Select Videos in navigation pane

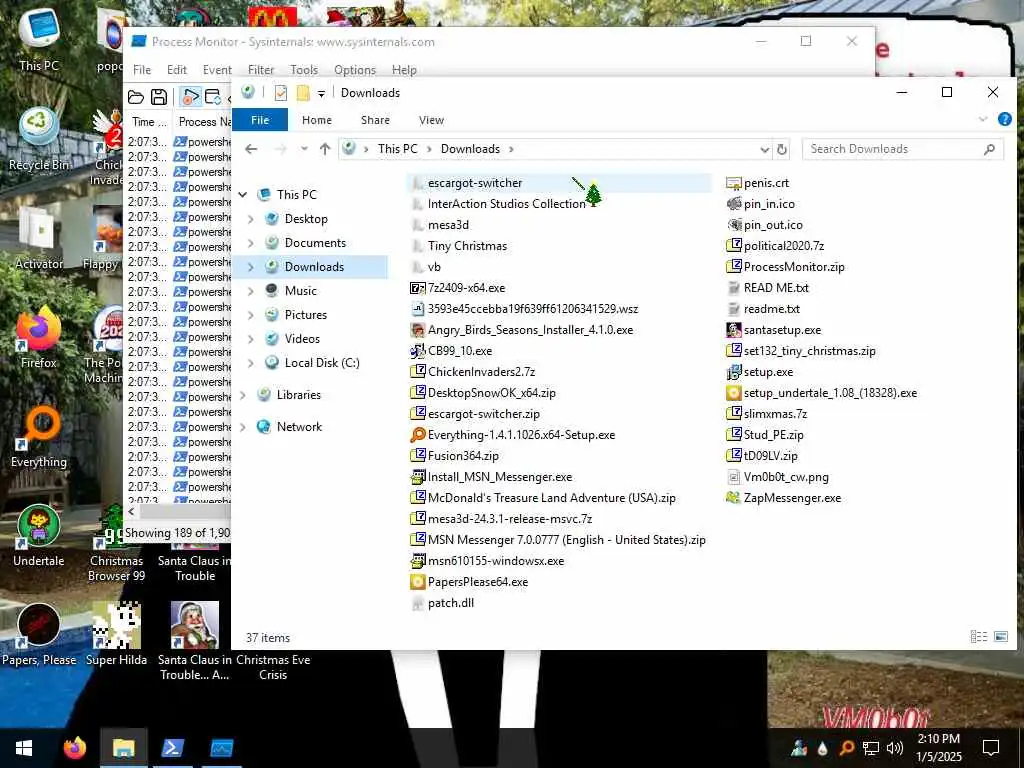(x=302, y=339)
